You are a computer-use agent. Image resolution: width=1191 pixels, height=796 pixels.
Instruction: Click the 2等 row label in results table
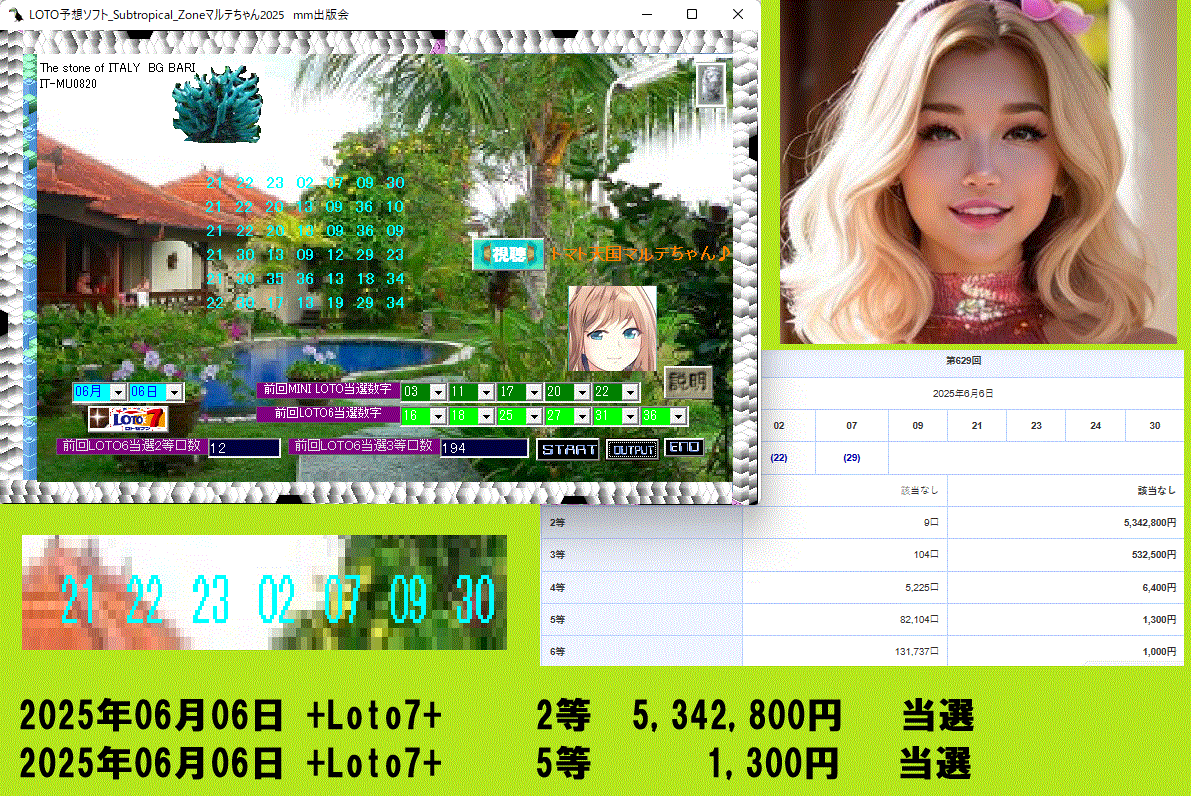pyautogui.click(x=558, y=523)
